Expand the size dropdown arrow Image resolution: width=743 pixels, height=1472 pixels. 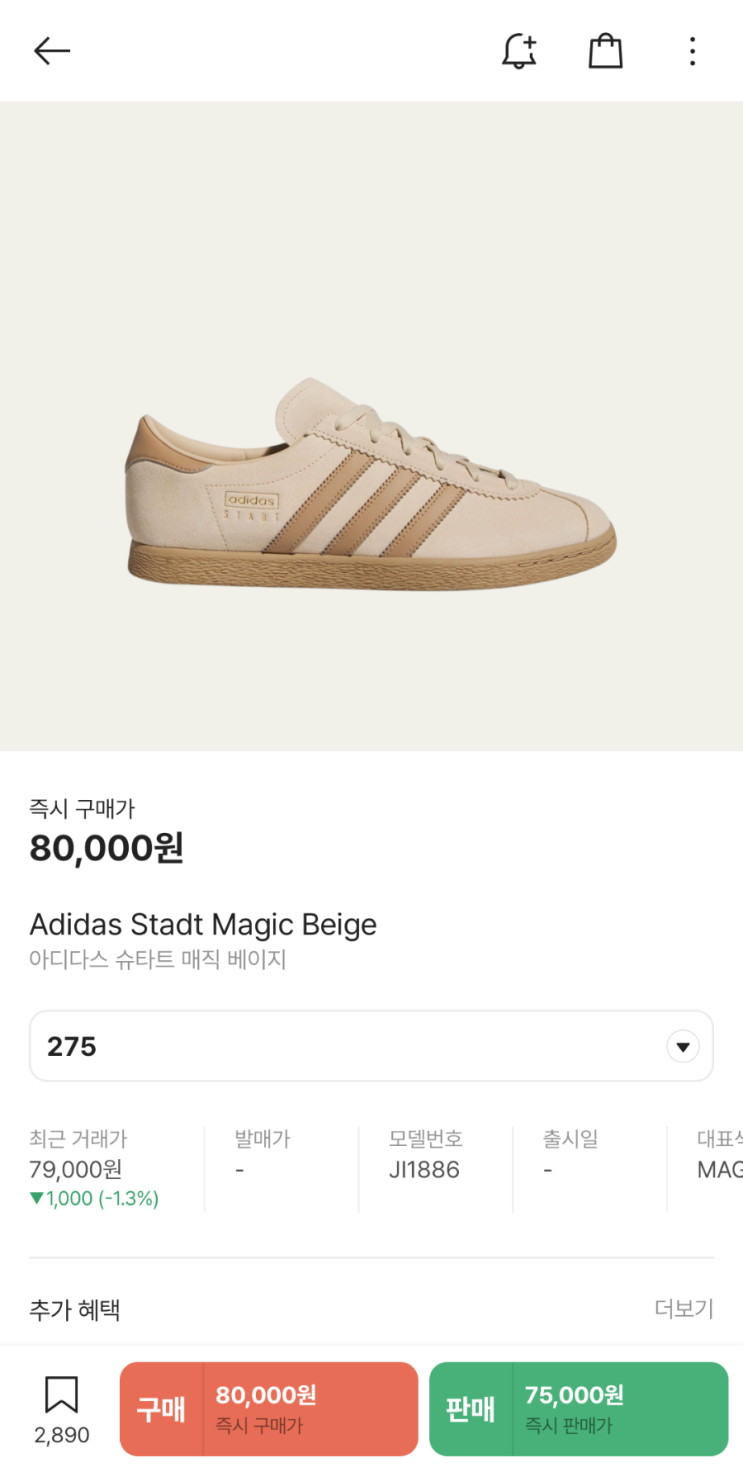(x=683, y=1047)
